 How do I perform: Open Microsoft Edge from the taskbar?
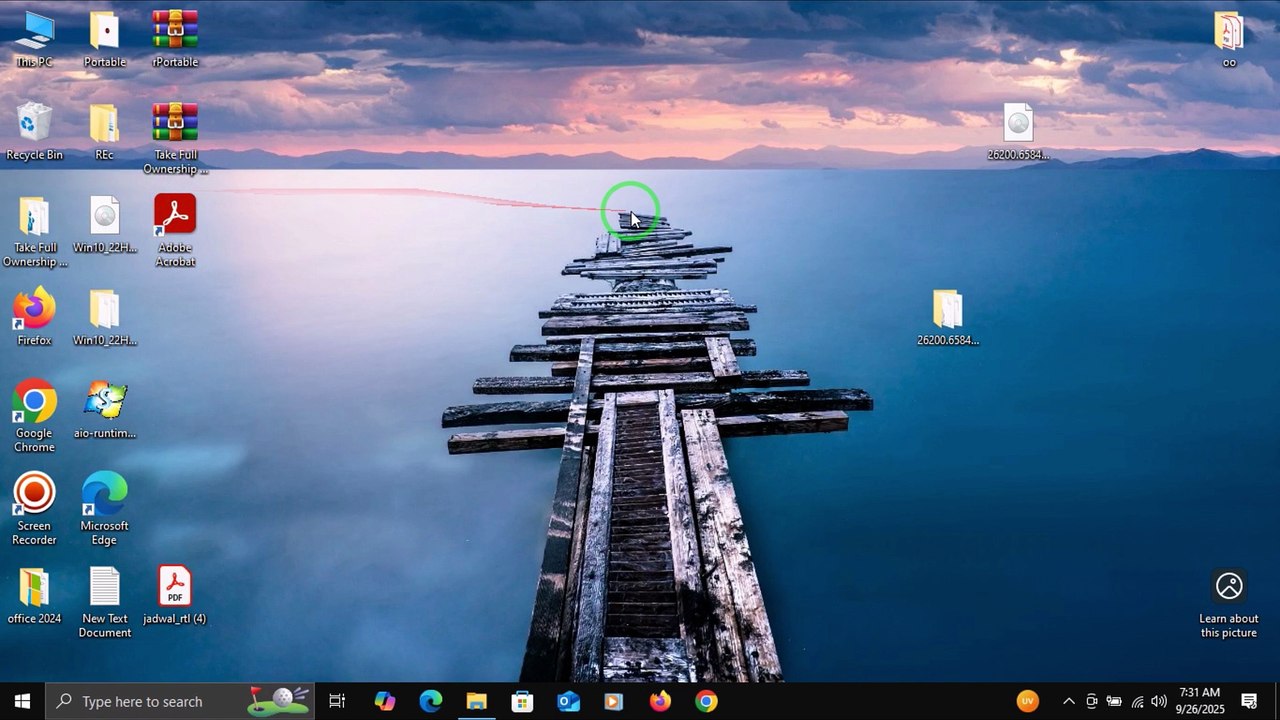pyautogui.click(x=431, y=701)
